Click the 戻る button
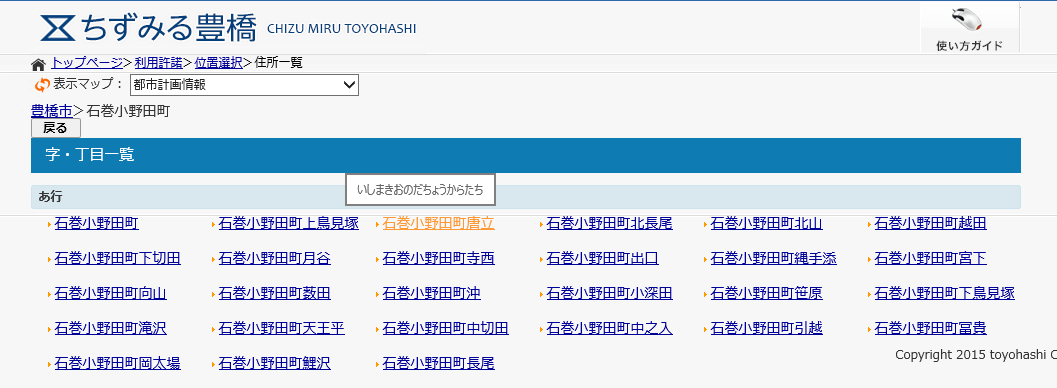Image resolution: width=1057 pixels, height=388 pixels. (55, 128)
